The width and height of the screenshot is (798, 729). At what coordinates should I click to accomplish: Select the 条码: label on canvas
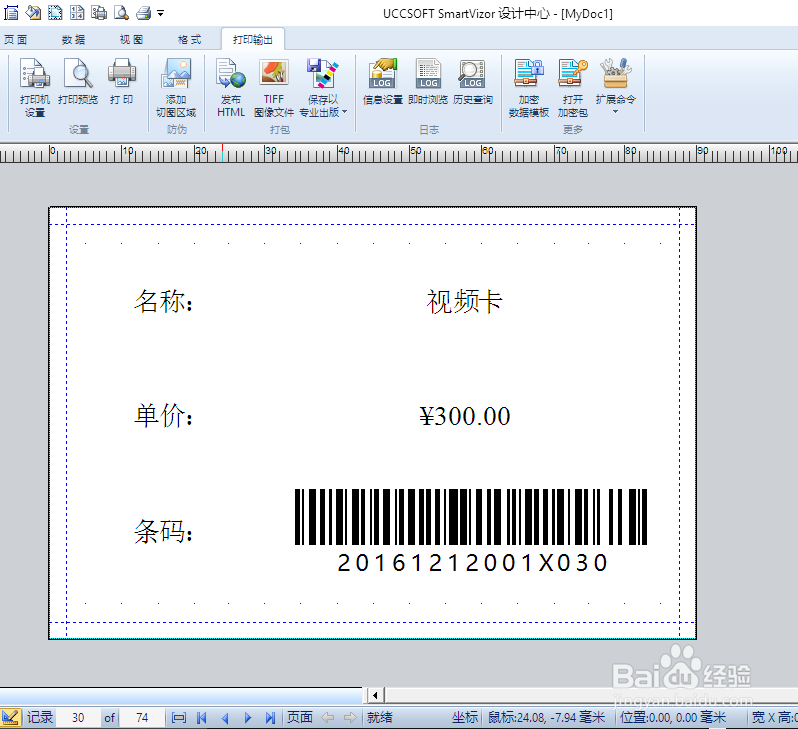pyautogui.click(x=163, y=531)
